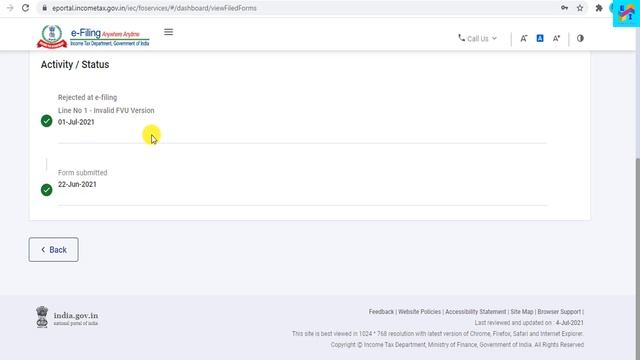Screen dimensions: 640x360
Task: Reload the page in browser
Action: coord(25,8)
